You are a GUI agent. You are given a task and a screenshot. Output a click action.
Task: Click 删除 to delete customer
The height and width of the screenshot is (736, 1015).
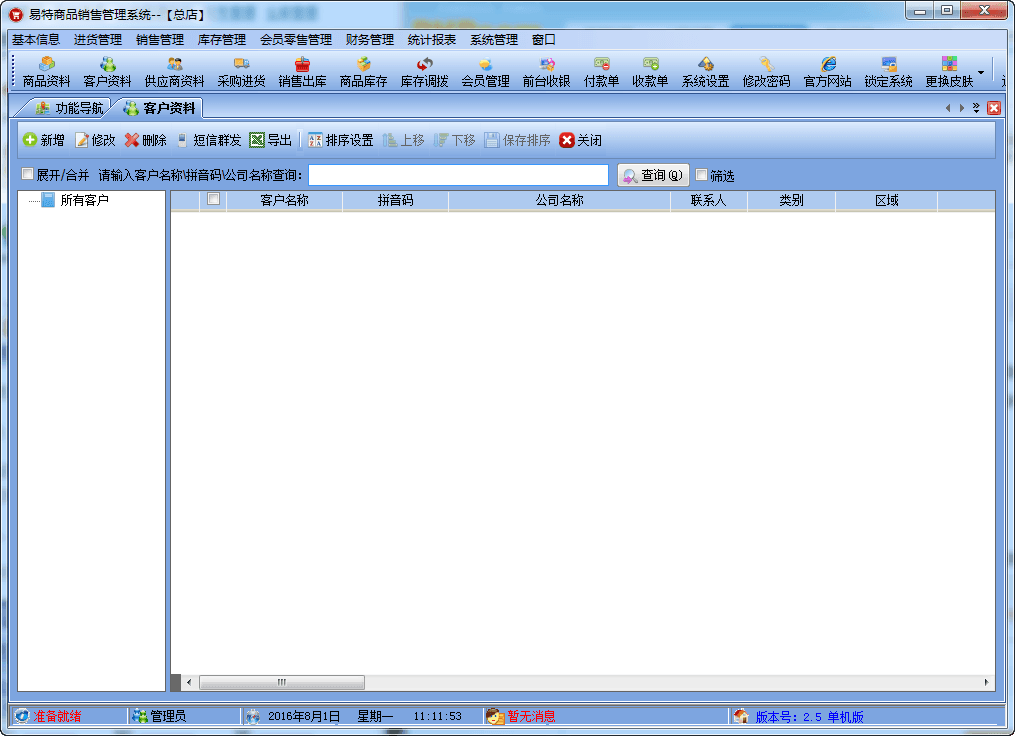coord(146,140)
